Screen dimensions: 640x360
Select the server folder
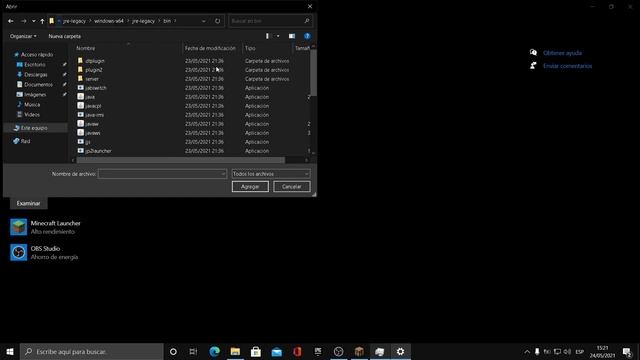[92, 79]
